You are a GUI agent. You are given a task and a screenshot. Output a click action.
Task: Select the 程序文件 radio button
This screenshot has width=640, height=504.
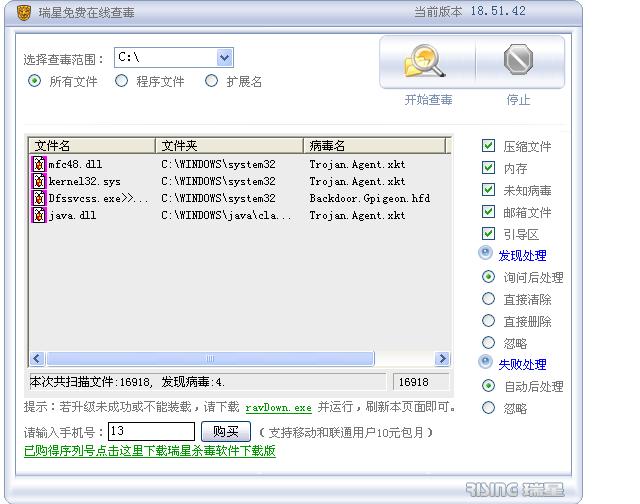click(x=121, y=81)
